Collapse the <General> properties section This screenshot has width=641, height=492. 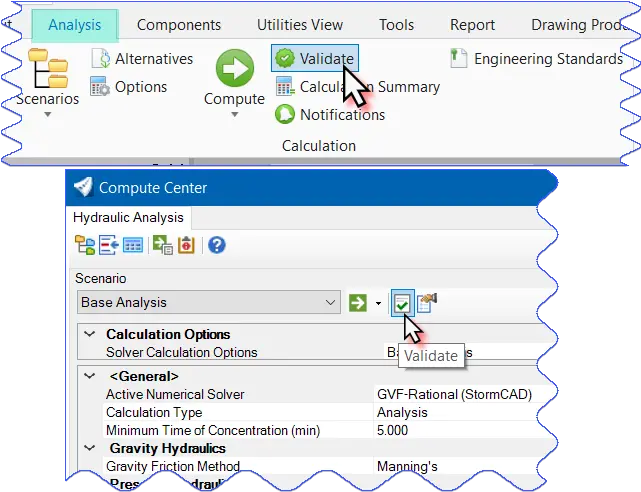coord(89,377)
